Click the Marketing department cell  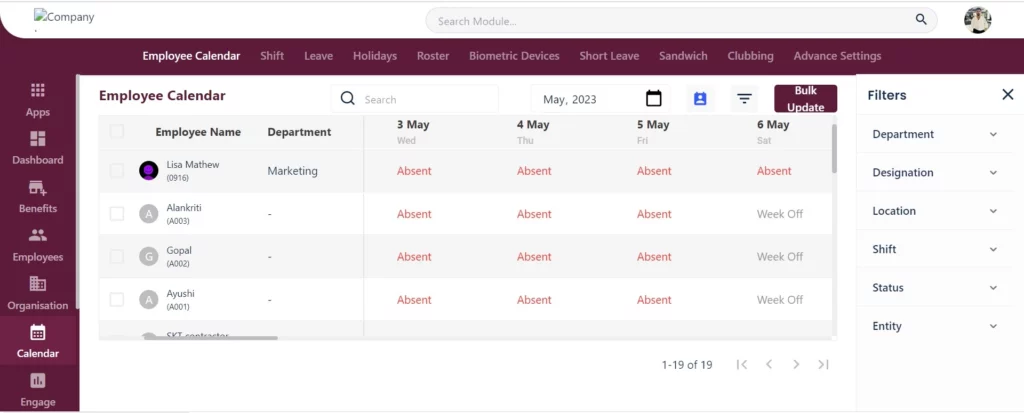(x=293, y=171)
